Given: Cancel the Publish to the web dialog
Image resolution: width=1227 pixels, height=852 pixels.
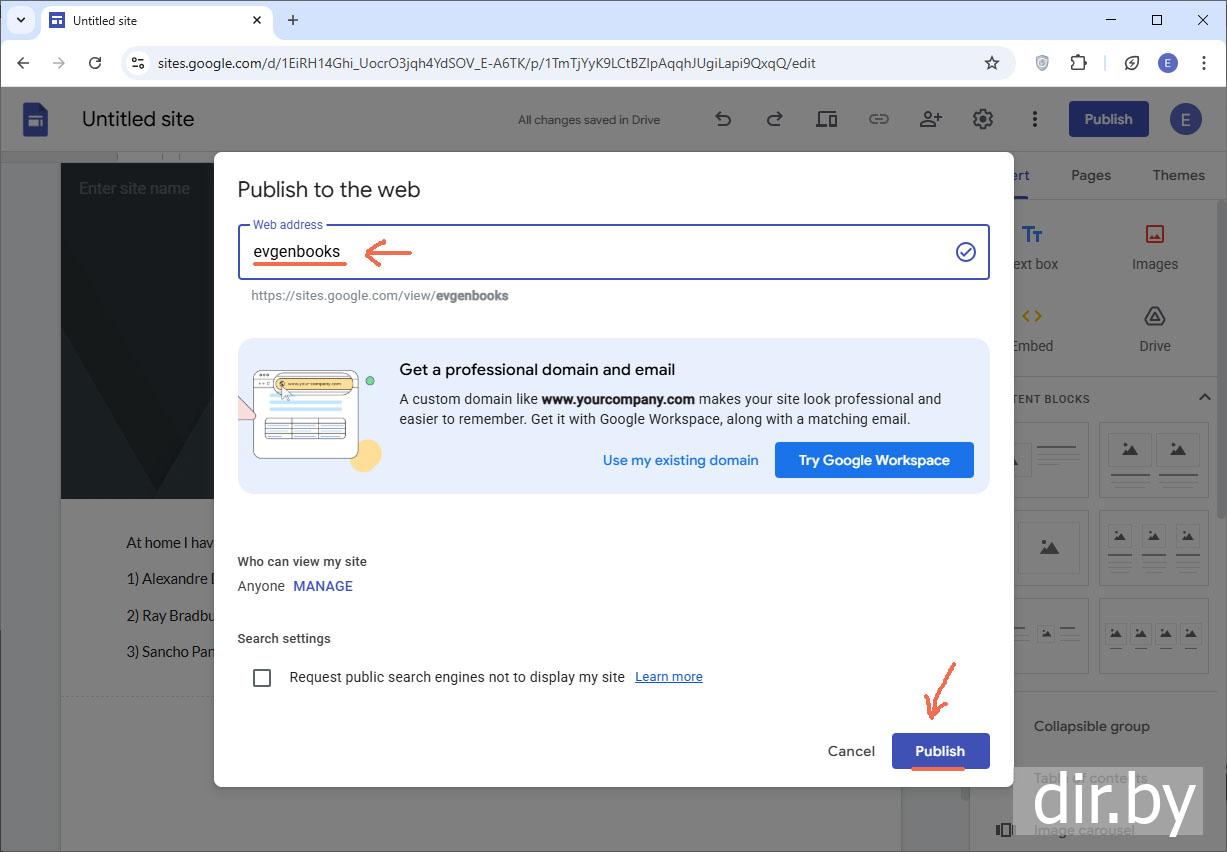Looking at the screenshot, I should [x=851, y=751].
